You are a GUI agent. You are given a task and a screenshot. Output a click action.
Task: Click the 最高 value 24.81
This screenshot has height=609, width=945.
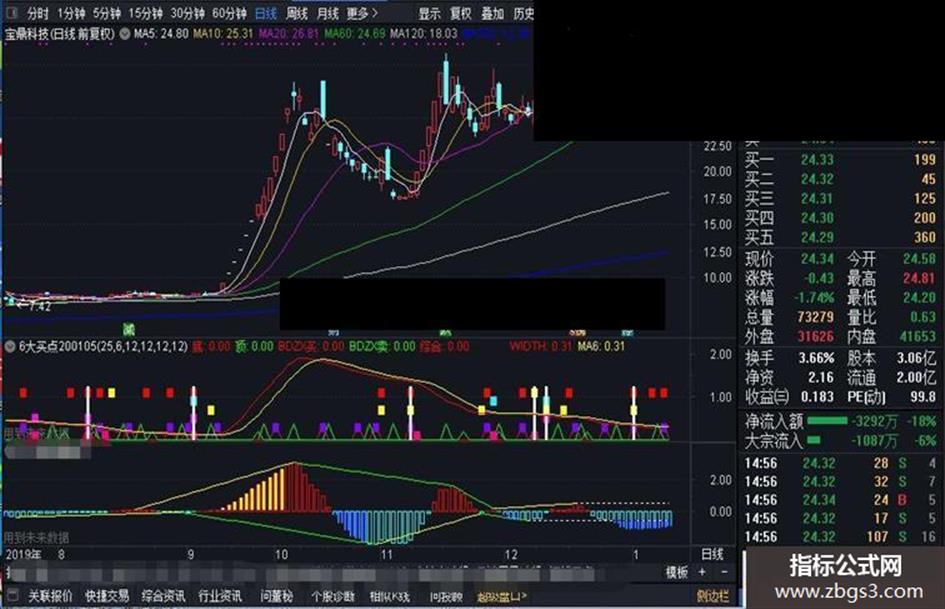pyautogui.click(x=919, y=278)
